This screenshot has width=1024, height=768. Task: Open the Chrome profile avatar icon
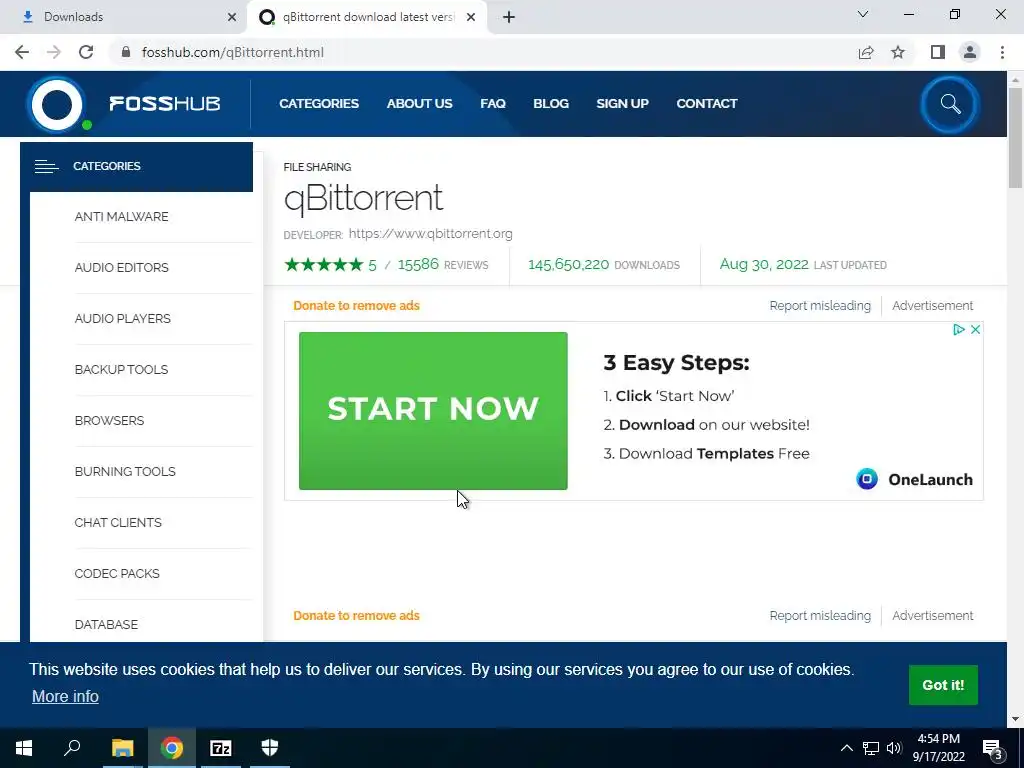pos(970,52)
